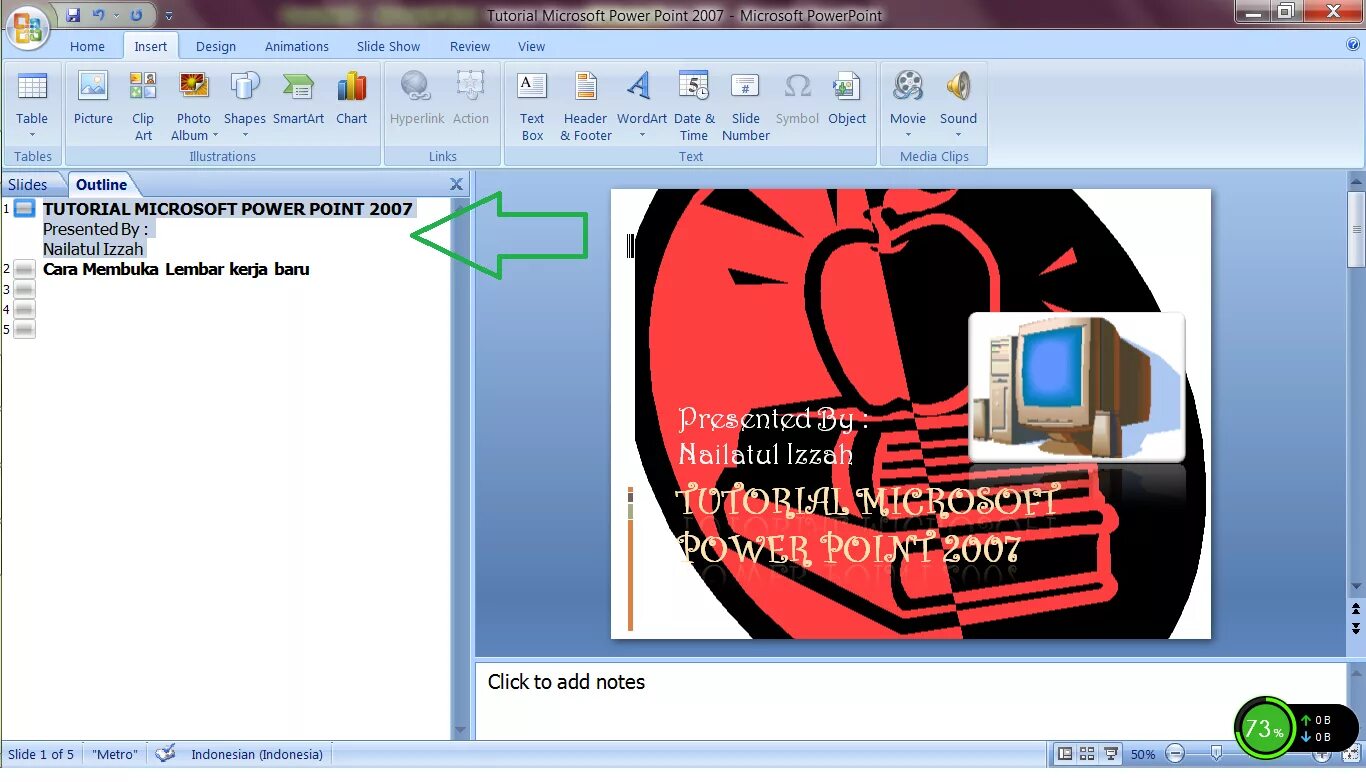Insert Date & Time
1366x782 pixels.
694,107
